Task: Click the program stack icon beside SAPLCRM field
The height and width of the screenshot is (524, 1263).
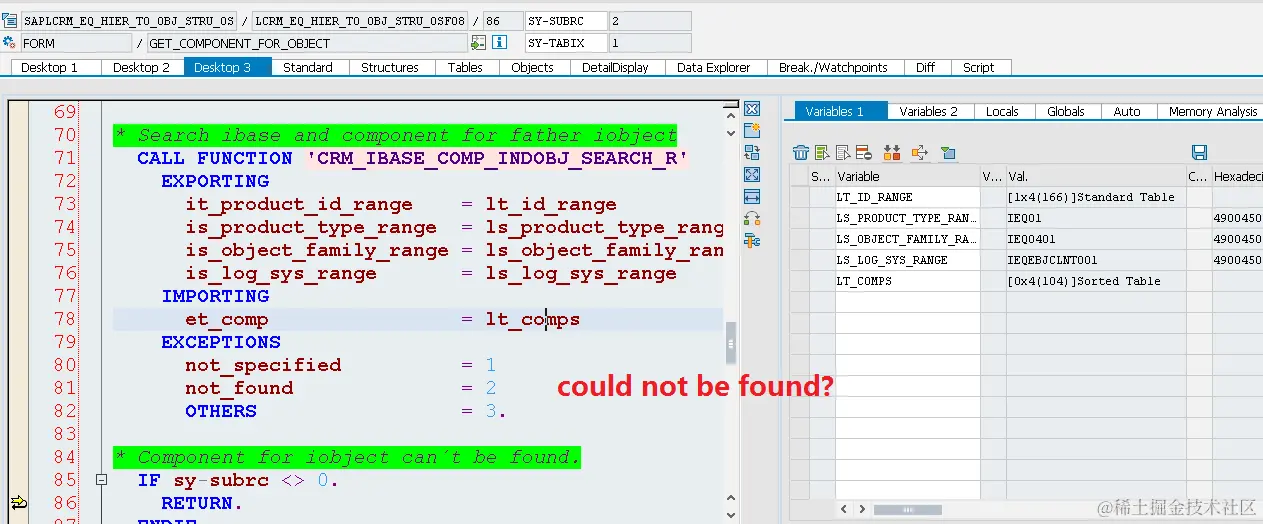Action: click(x=10, y=21)
